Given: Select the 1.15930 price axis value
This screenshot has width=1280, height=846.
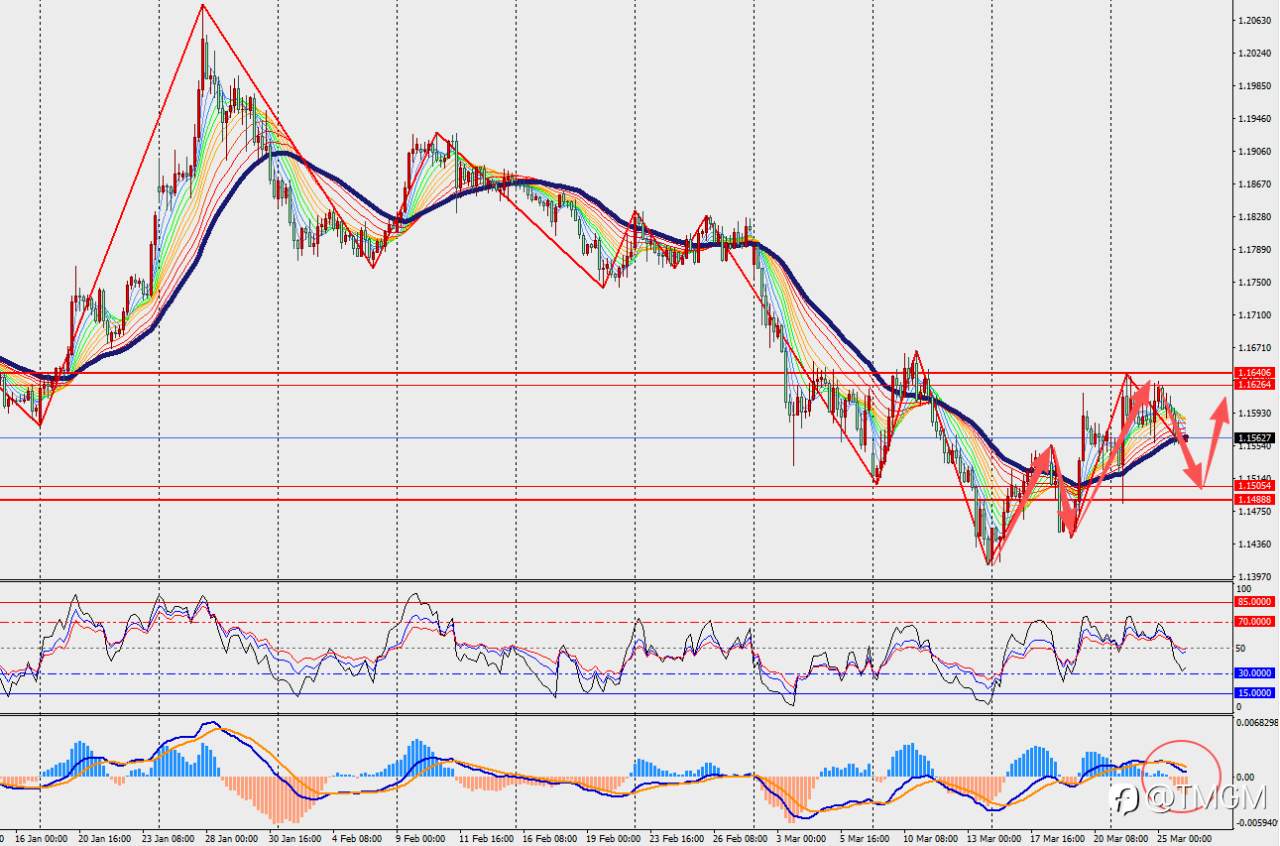Looking at the screenshot, I should click(1256, 413).
